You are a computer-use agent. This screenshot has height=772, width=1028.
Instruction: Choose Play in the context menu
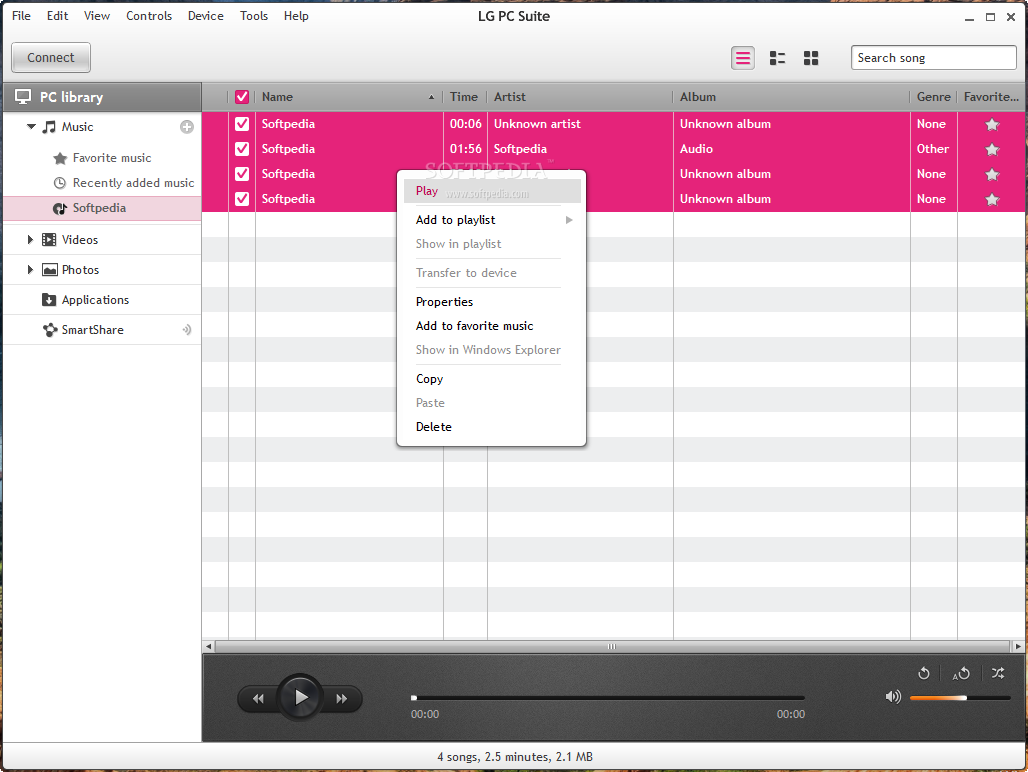pos(492,191)
